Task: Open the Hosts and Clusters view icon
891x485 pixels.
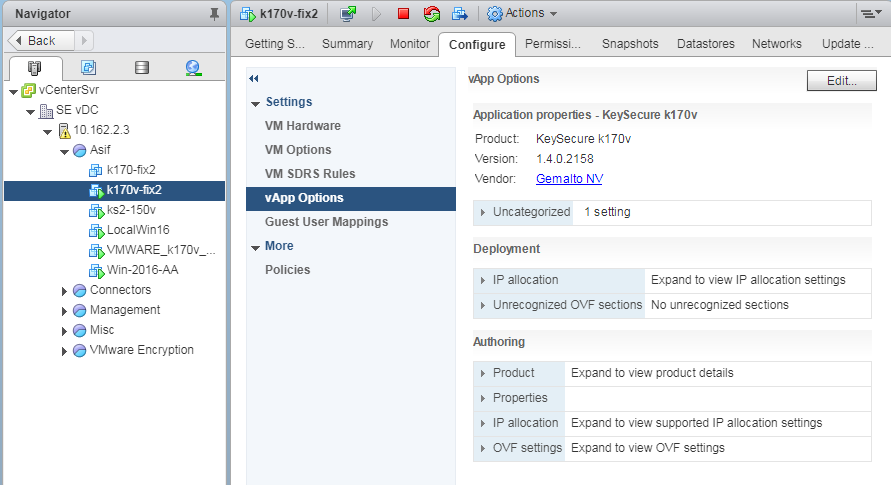Action: [x=36, y=68]
